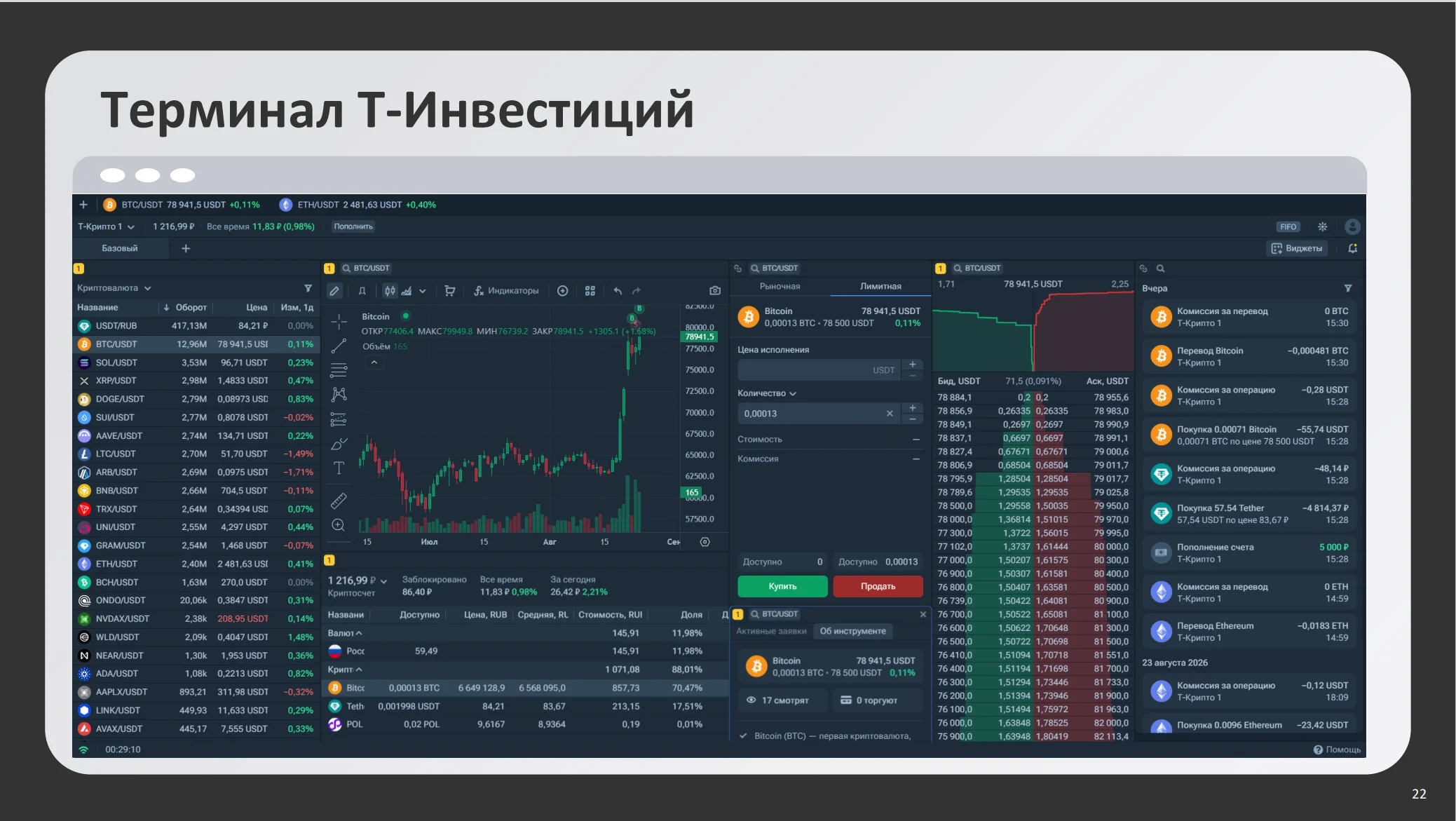The width and height of the screenshot is (1456, 821).
Task: Open the Активные заявки tab
Action: click(771, 631)
